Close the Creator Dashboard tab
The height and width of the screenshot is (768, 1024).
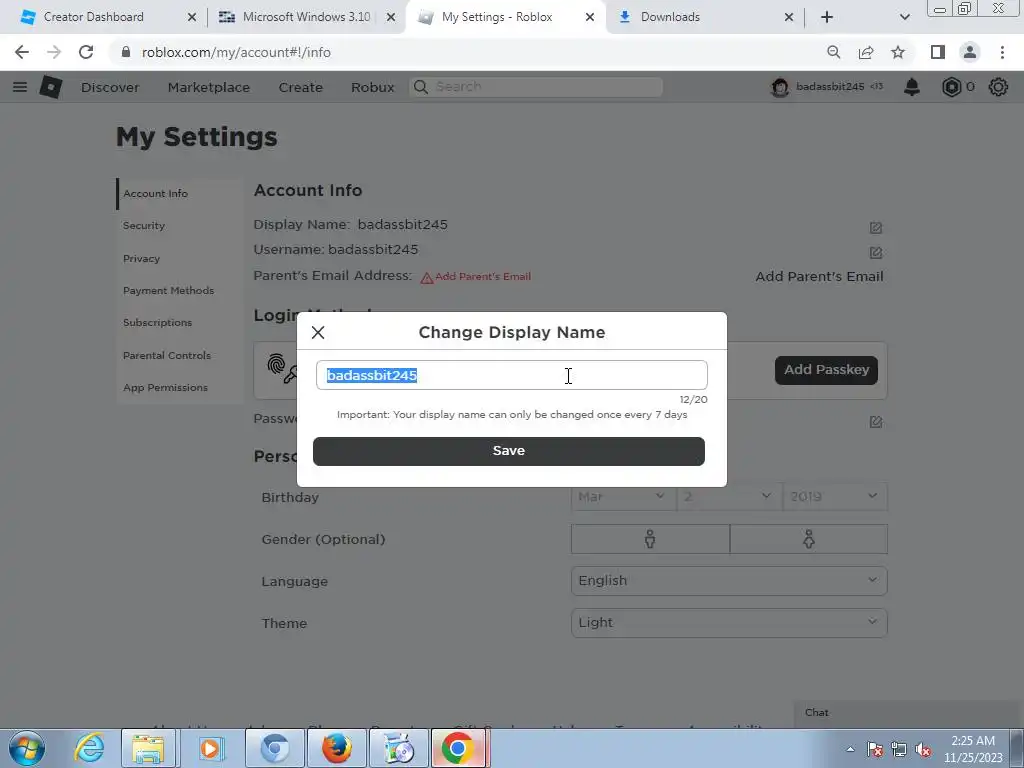[x=192, y=18]
